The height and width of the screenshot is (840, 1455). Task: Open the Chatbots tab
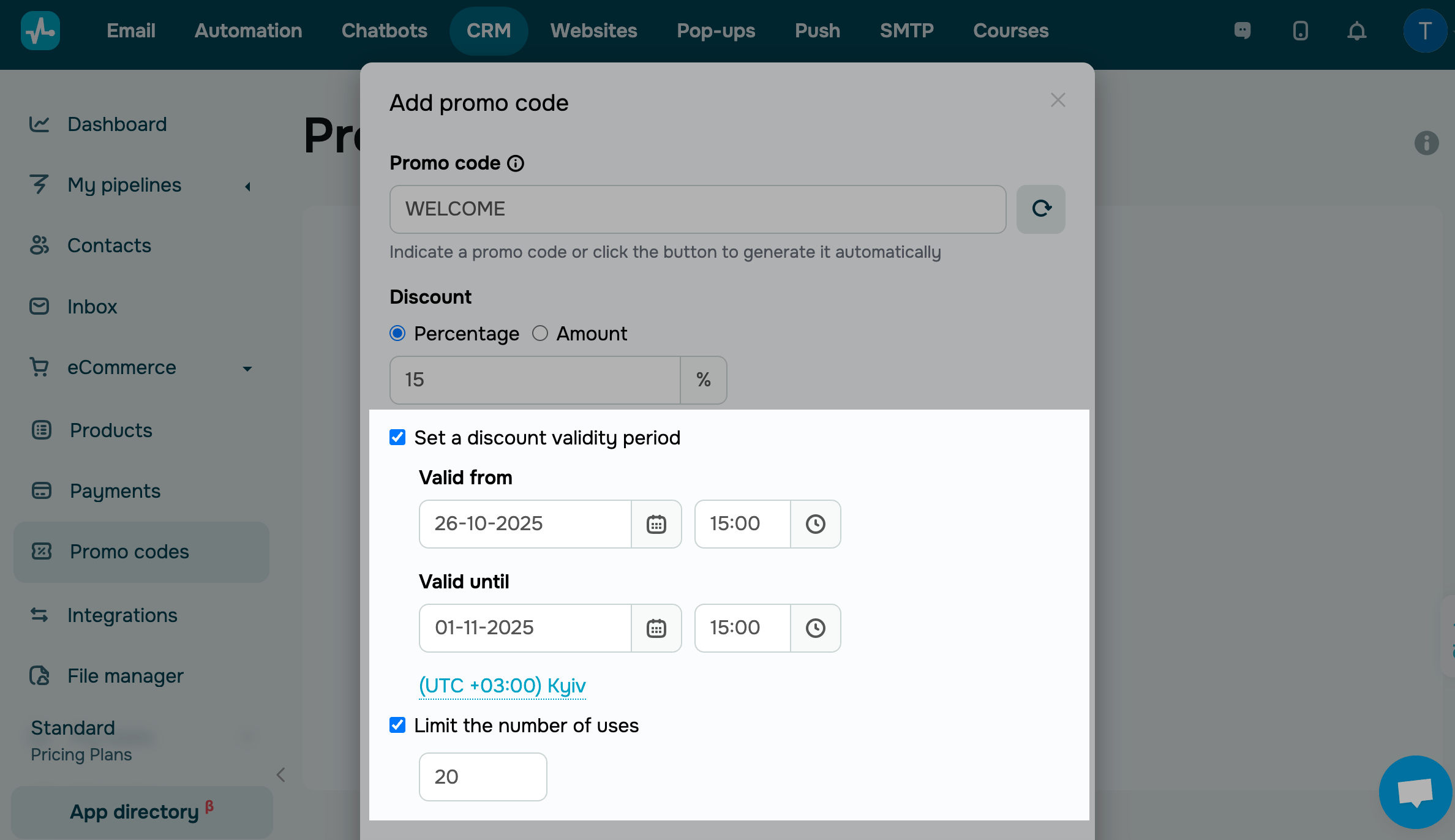click(x=384, y=31)
